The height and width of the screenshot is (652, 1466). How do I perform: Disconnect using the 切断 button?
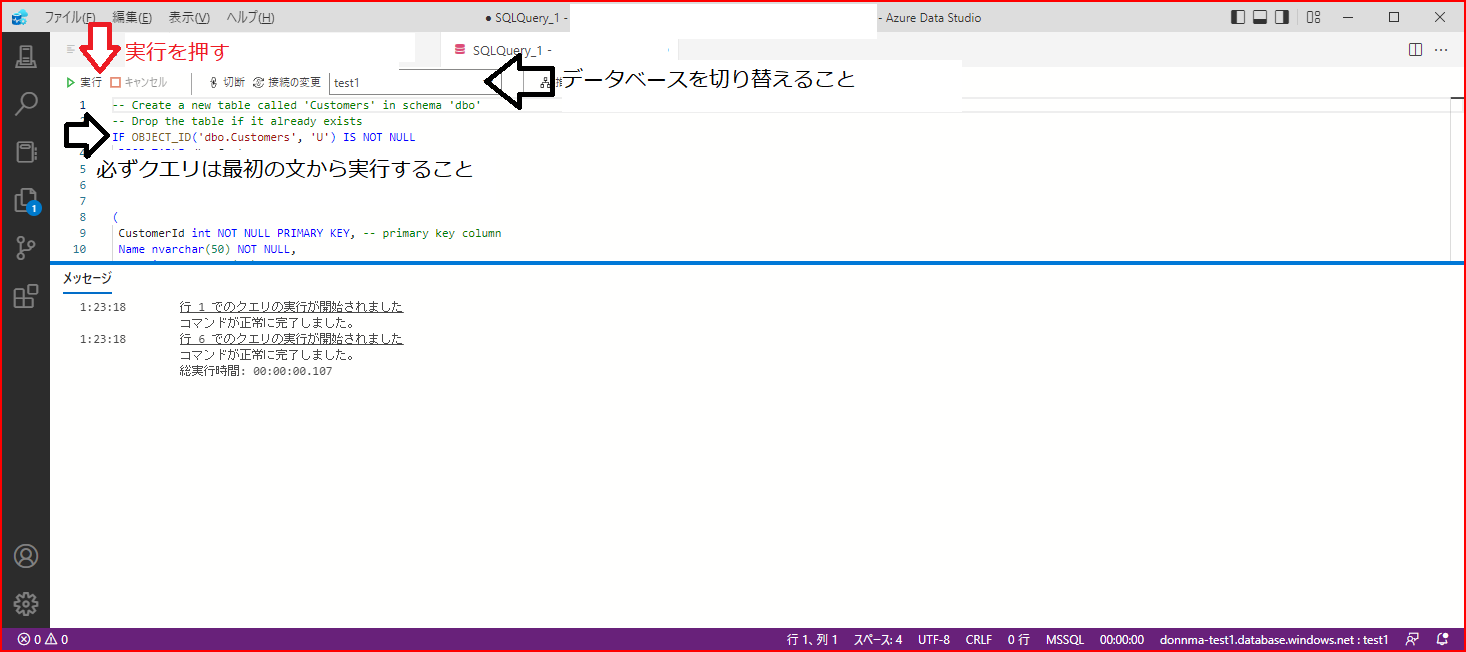(x=226, y=82)
